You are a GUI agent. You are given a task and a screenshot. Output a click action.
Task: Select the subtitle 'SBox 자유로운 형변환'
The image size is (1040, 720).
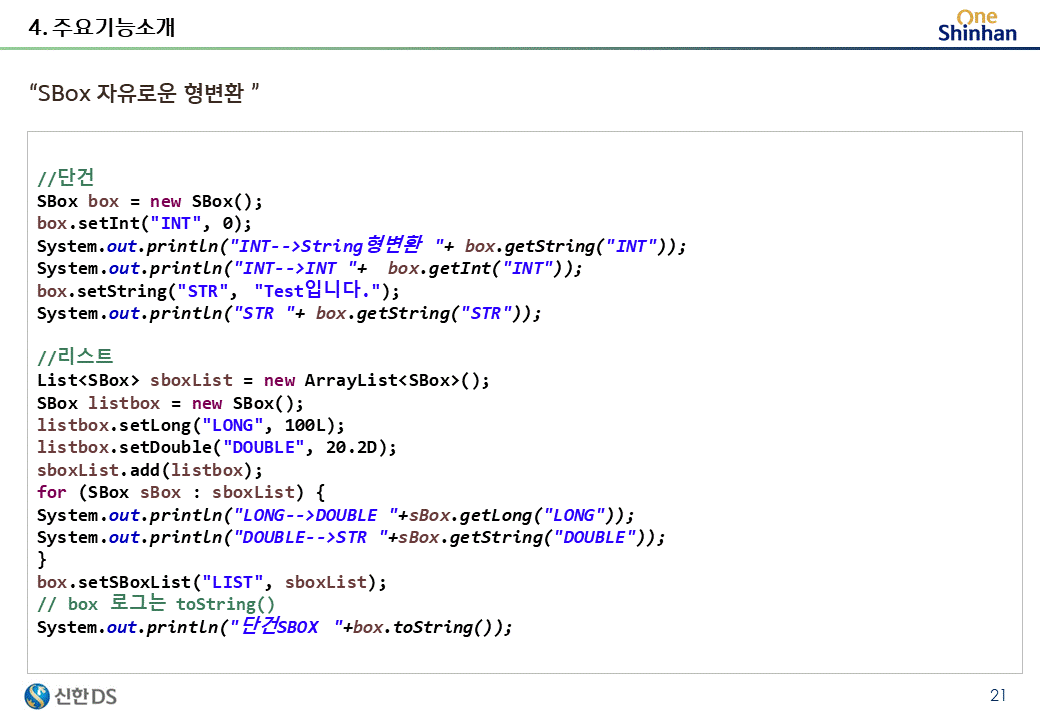coord(144,93)
